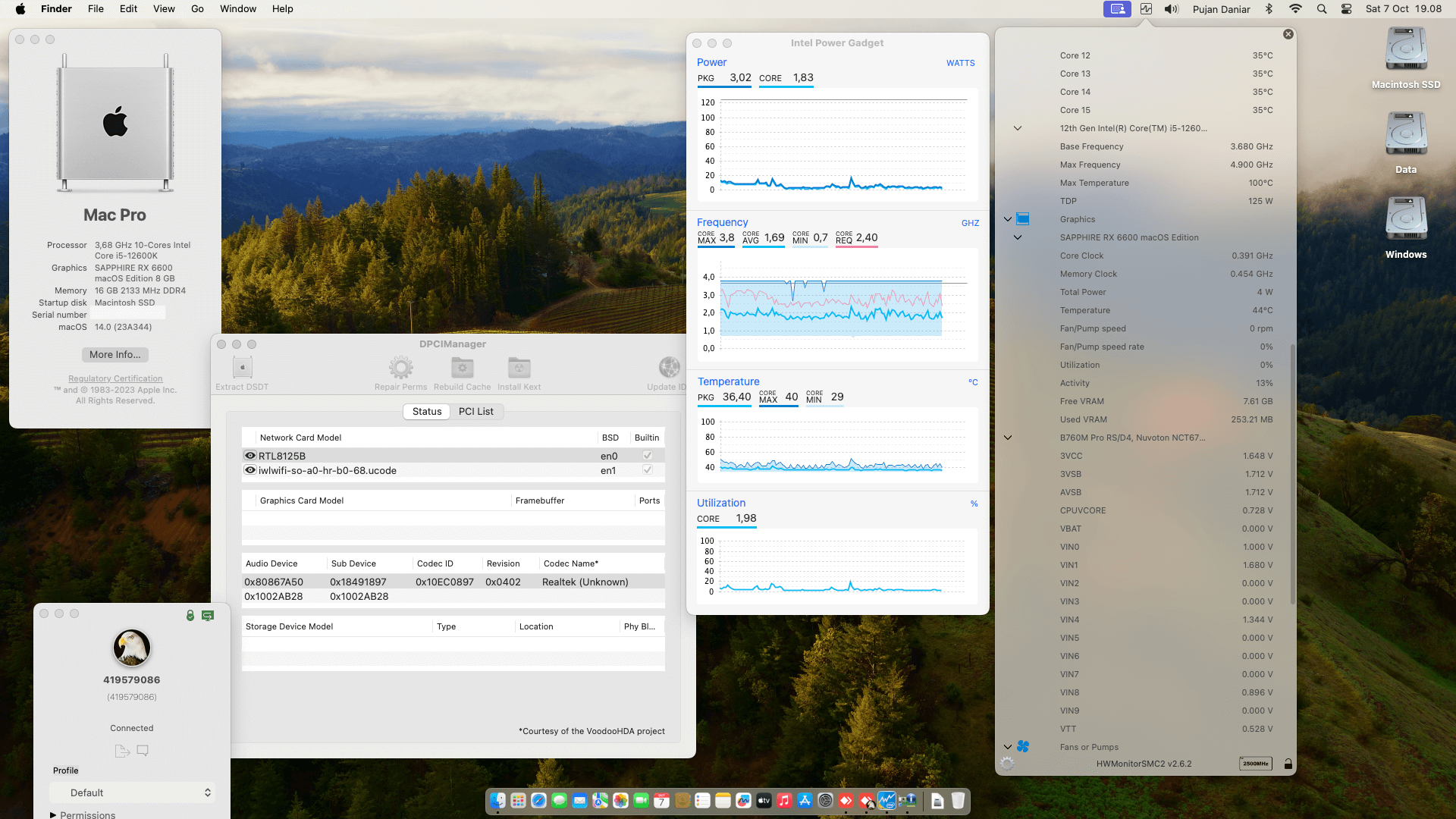The width and height of the screenshot is (1456, 819).
Task: Select the RTL8125B network card row
Action: click(x=453, y=455)
